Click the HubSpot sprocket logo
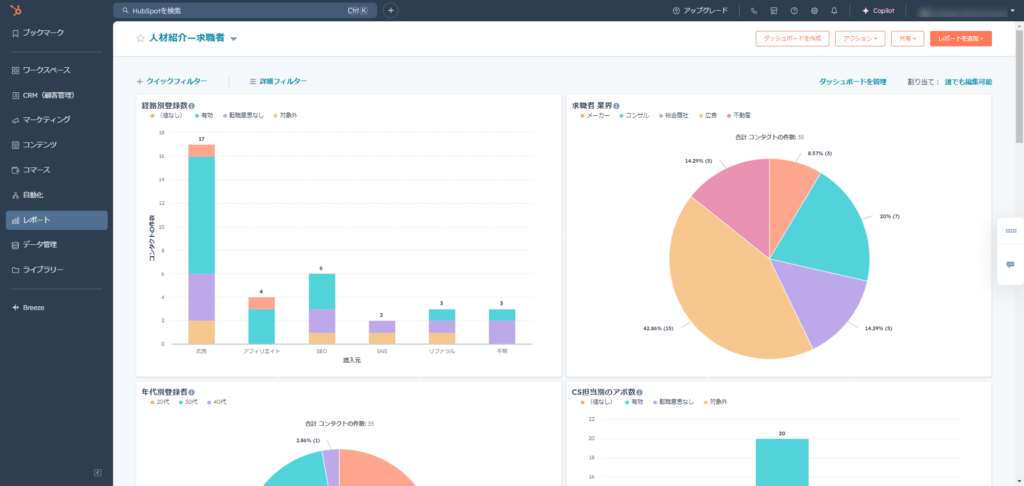The image size is (1024, 486). pos(15,10)
